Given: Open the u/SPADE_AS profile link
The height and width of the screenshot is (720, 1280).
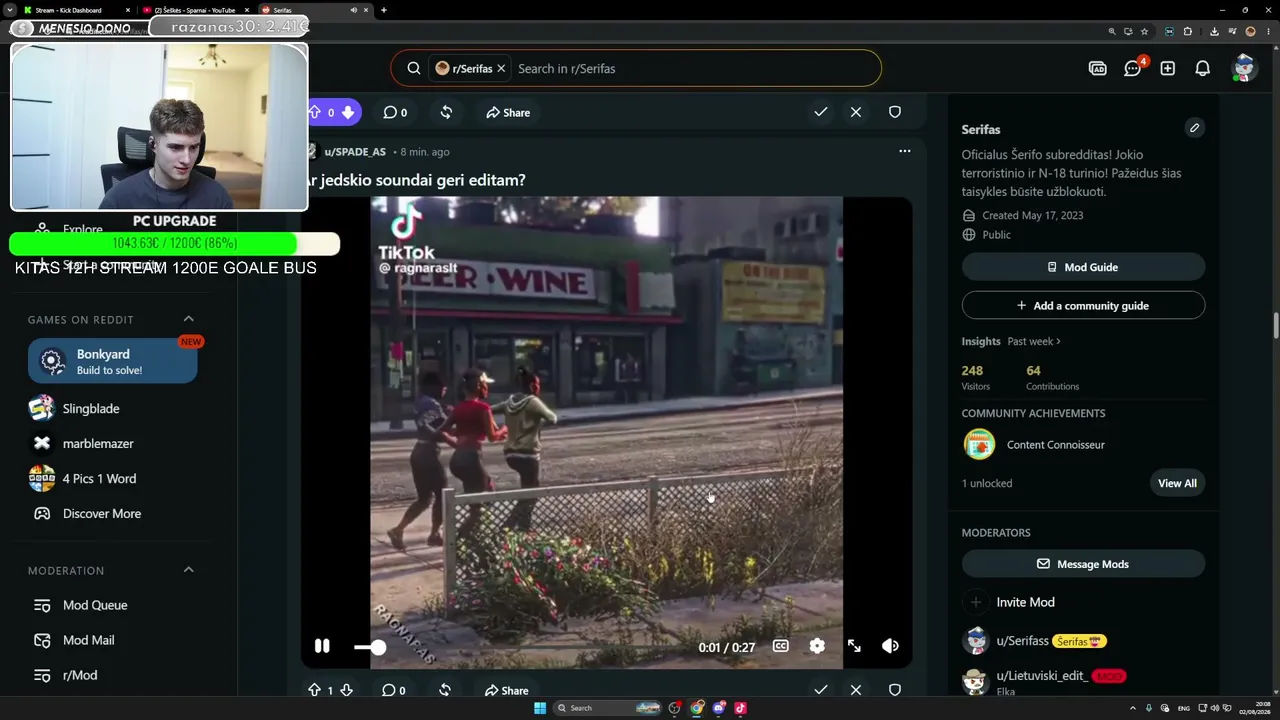Looking at the screenshot, I should click(355, 152).
